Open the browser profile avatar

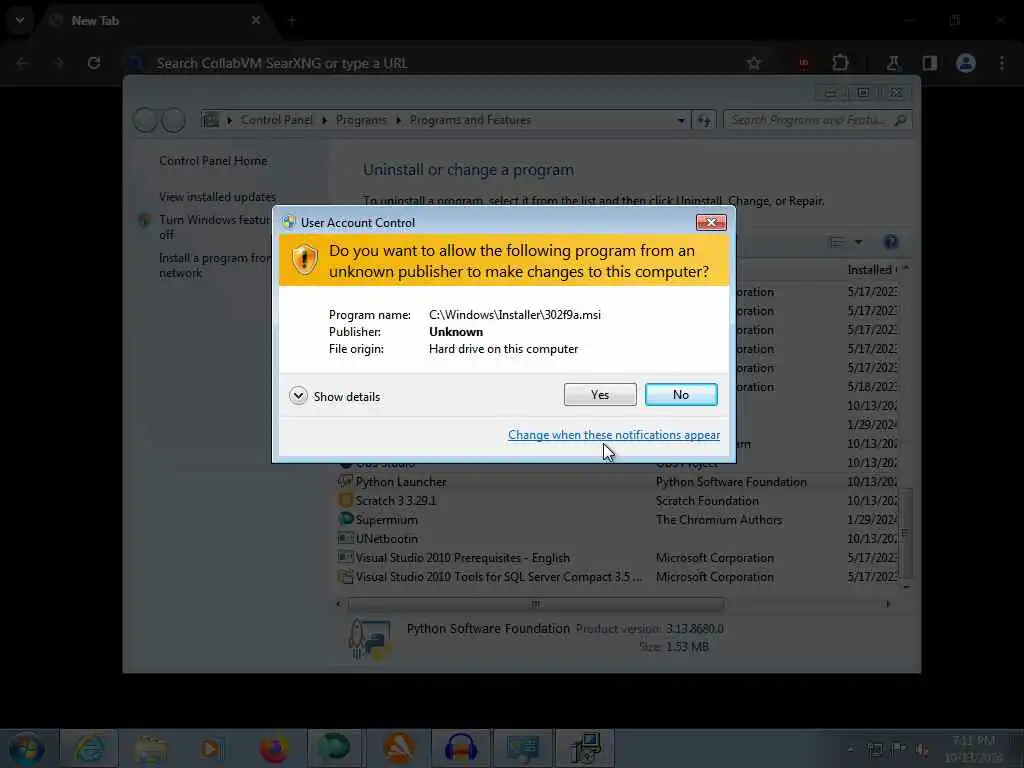pyautogui.click(x=966, y=63)
